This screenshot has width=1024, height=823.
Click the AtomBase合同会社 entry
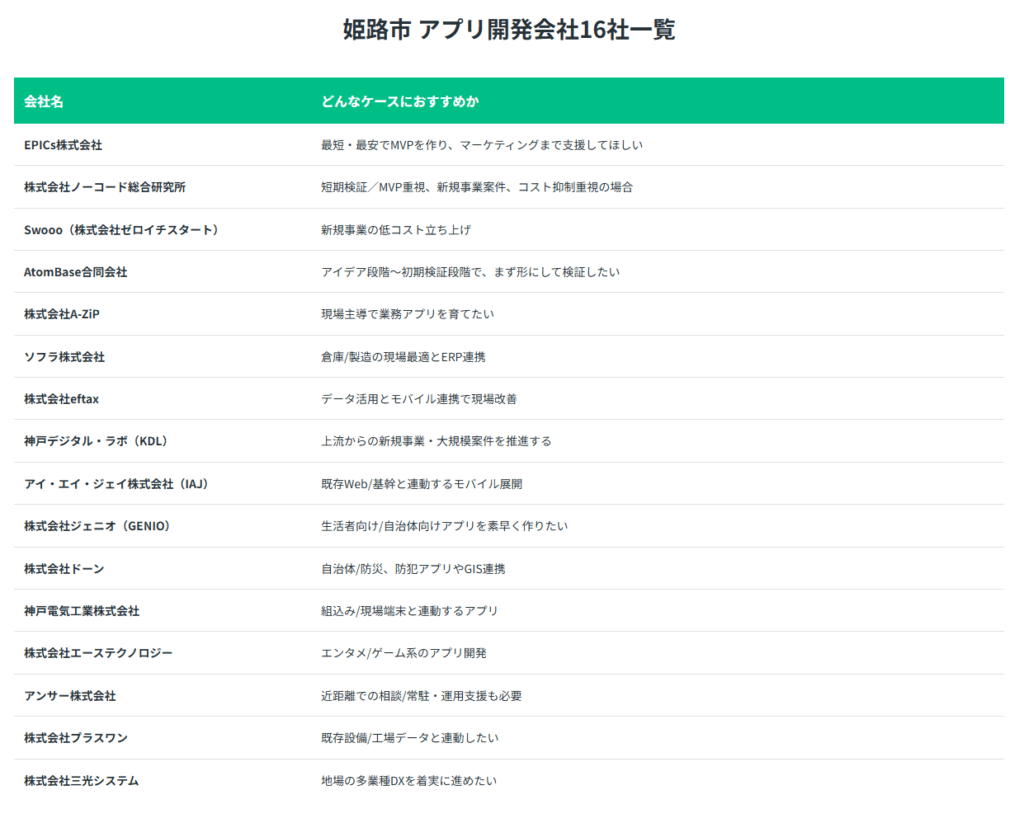[x=76, y=272]
